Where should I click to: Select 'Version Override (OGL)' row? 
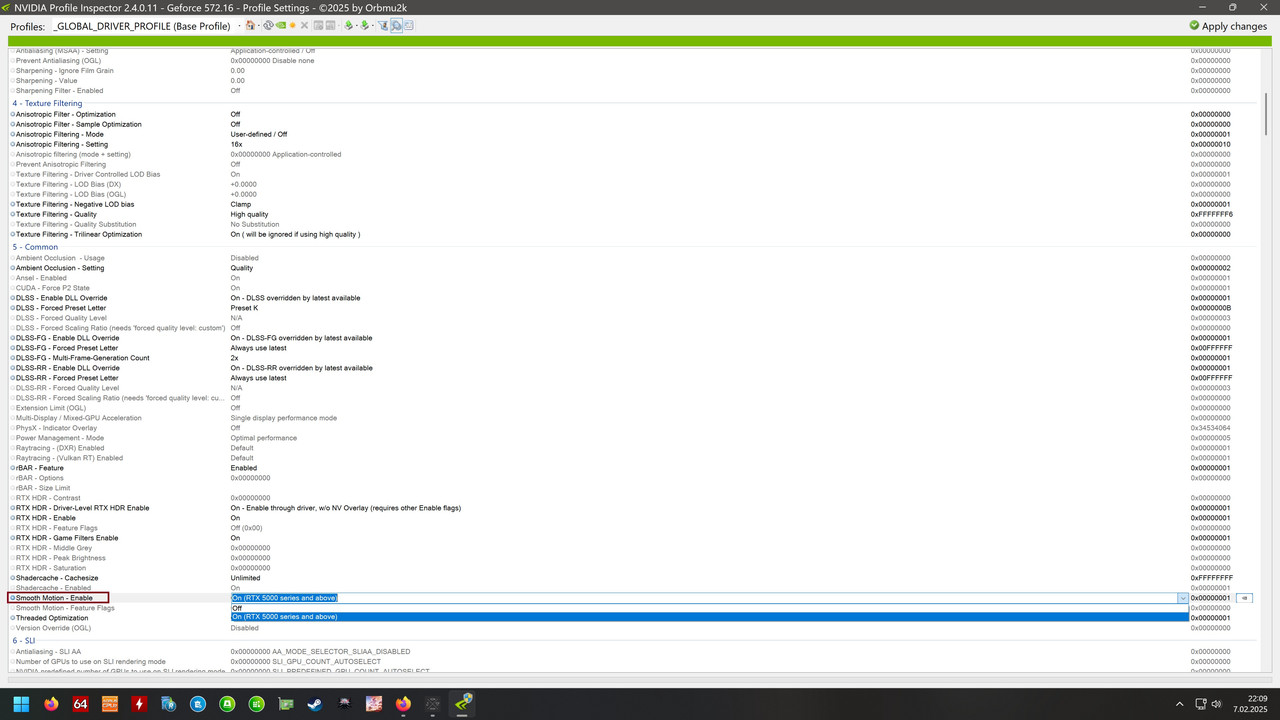634,628
